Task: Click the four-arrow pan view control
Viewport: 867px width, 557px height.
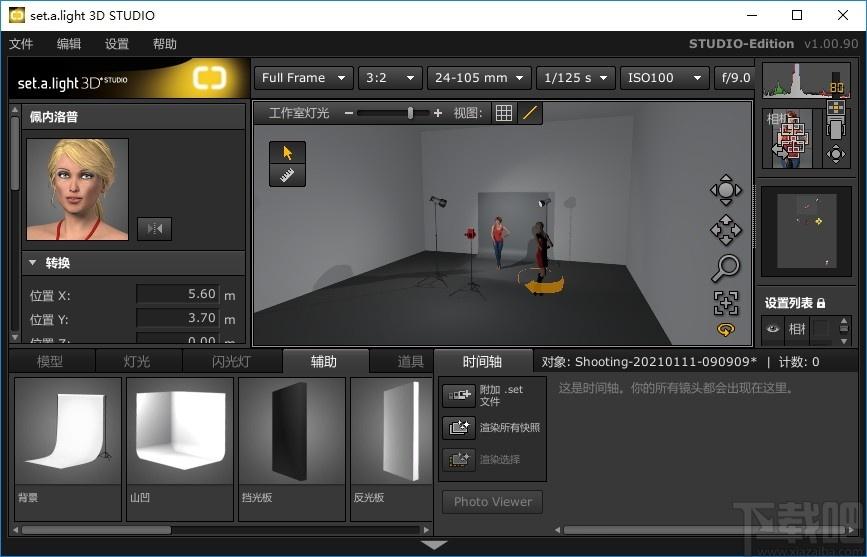Action: (725, 230)
